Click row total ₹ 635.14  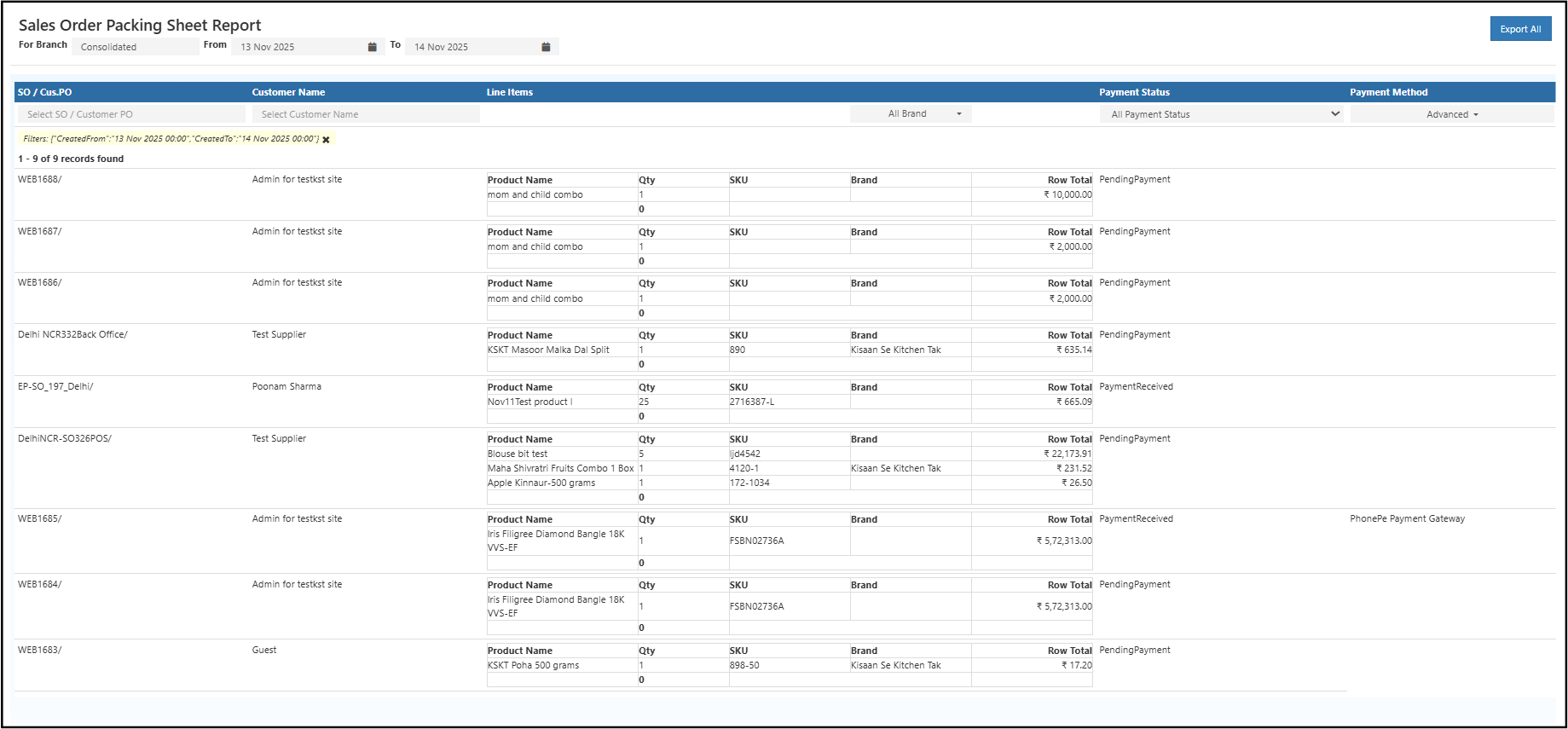click(1074, 350)
